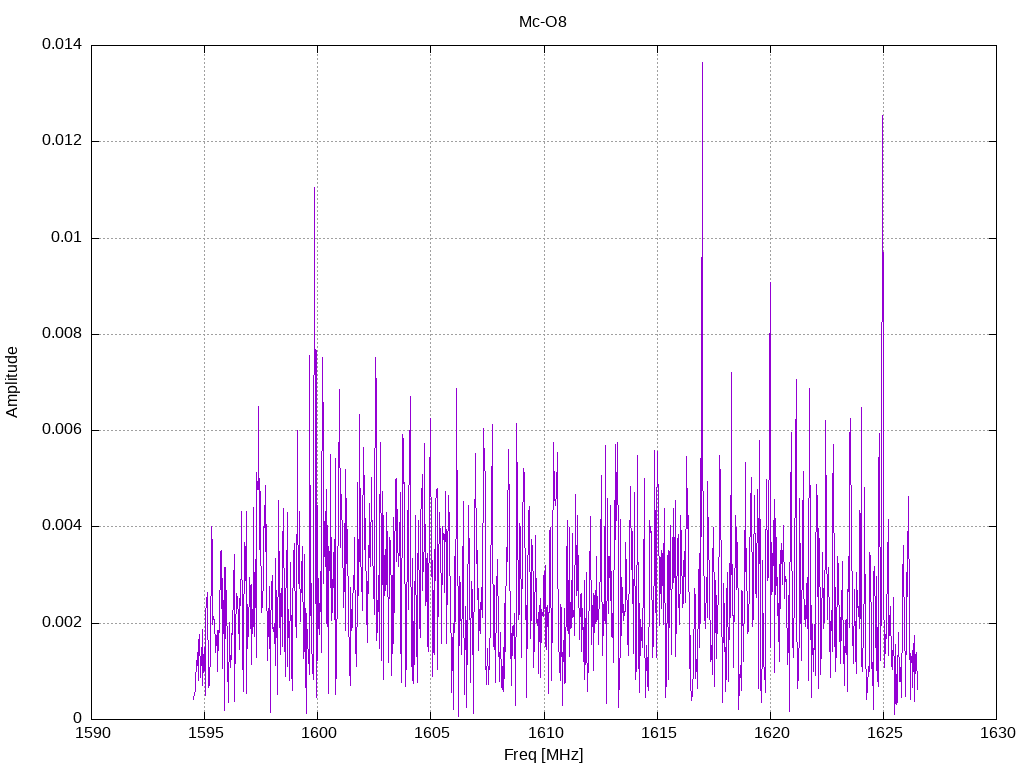The image size is (1024, 768).
Task: Click the 1620 x-axis tick label
Action: pyautogui.click(x=771, y=733)
